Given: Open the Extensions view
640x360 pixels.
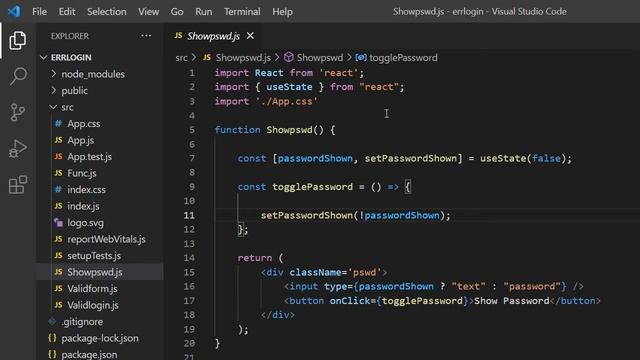Looking at the screenshot, I should tap(18, 185).
